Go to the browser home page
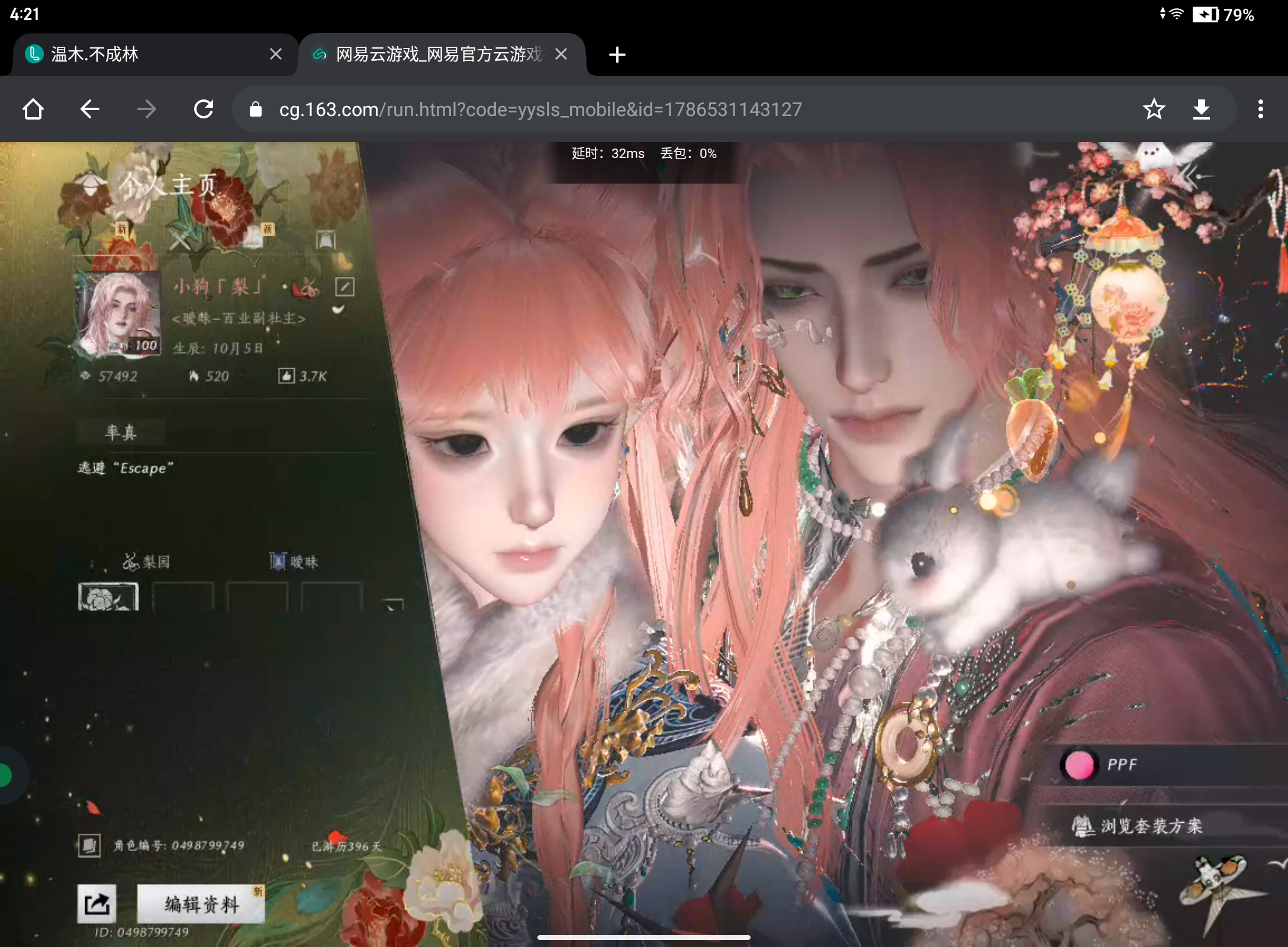 click(33, 109)
